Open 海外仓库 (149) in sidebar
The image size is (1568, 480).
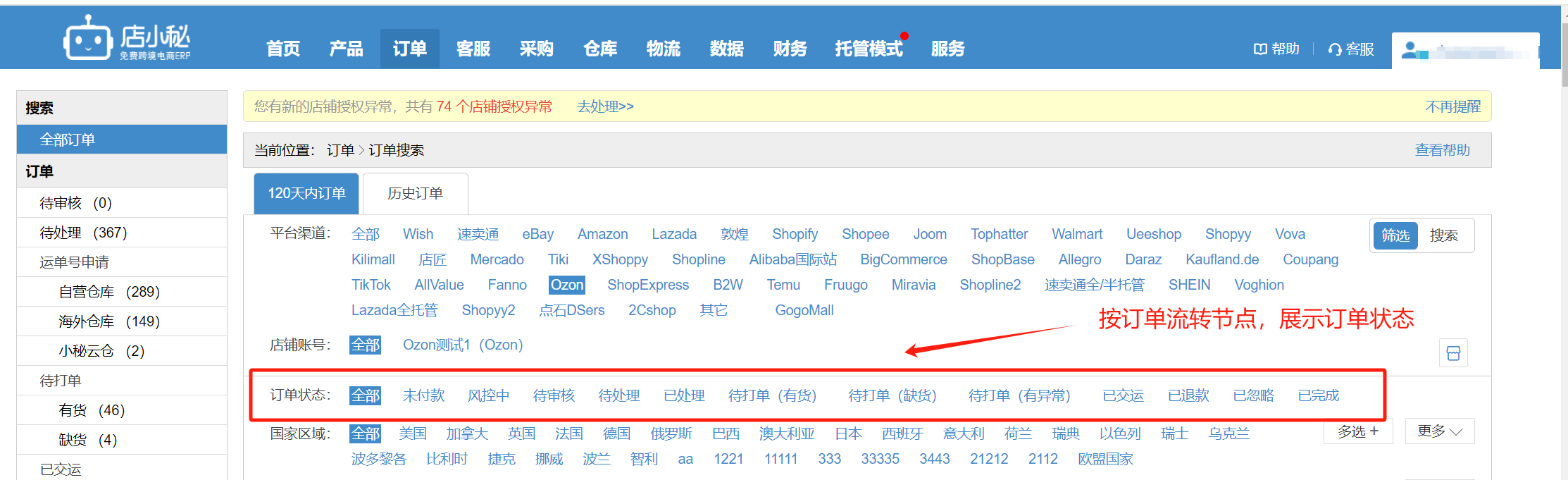122,321
